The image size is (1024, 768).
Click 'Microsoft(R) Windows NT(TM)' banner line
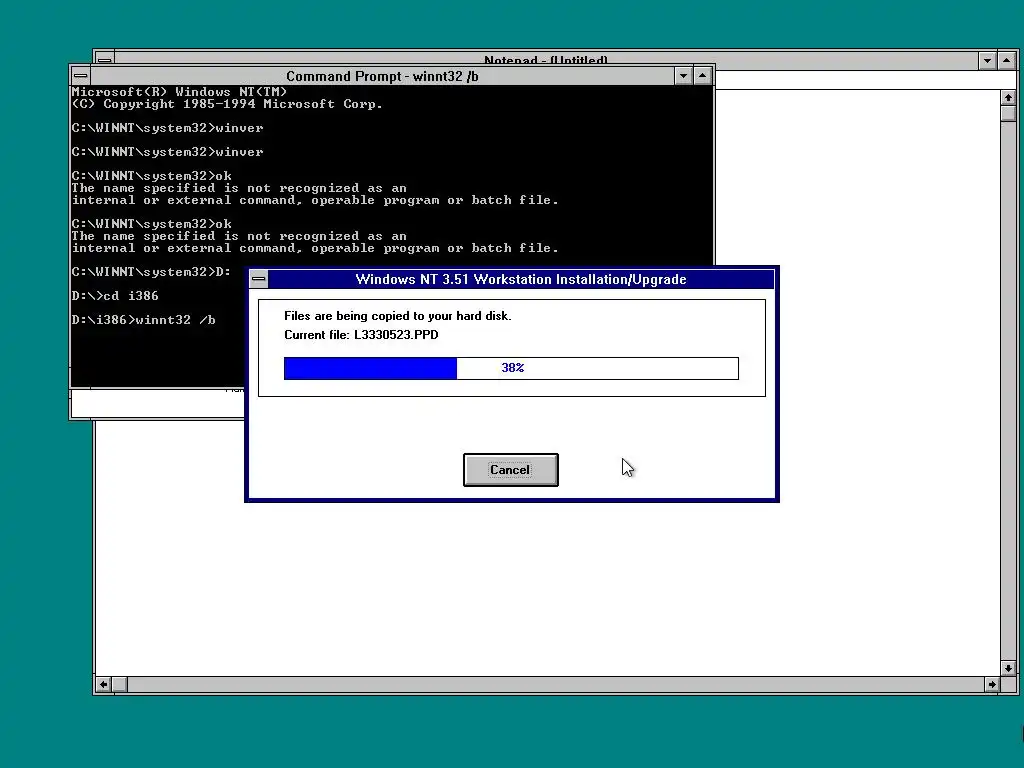coord(180,92)
